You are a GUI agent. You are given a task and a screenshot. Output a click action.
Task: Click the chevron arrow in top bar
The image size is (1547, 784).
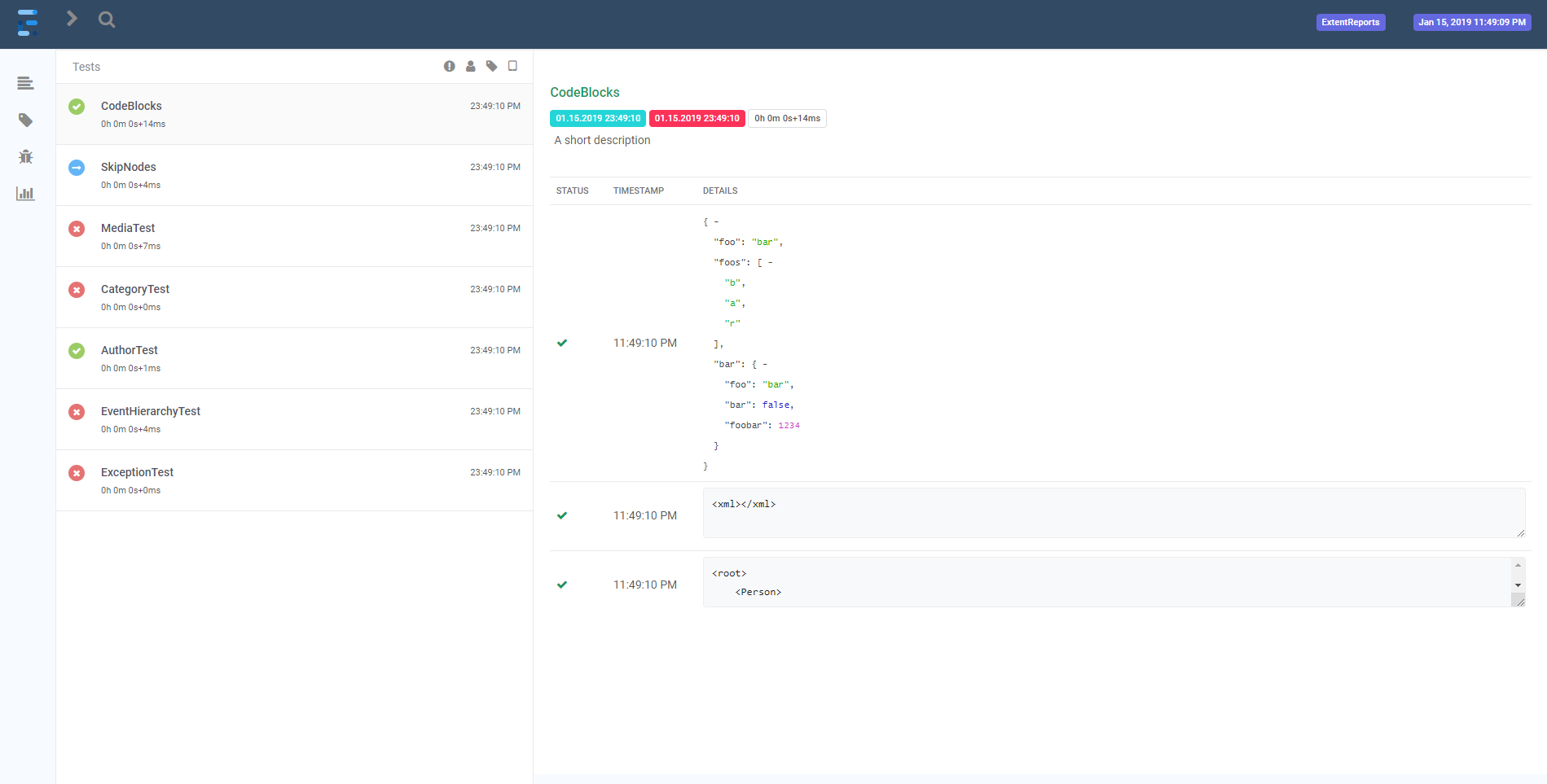(x=72, y=19)
